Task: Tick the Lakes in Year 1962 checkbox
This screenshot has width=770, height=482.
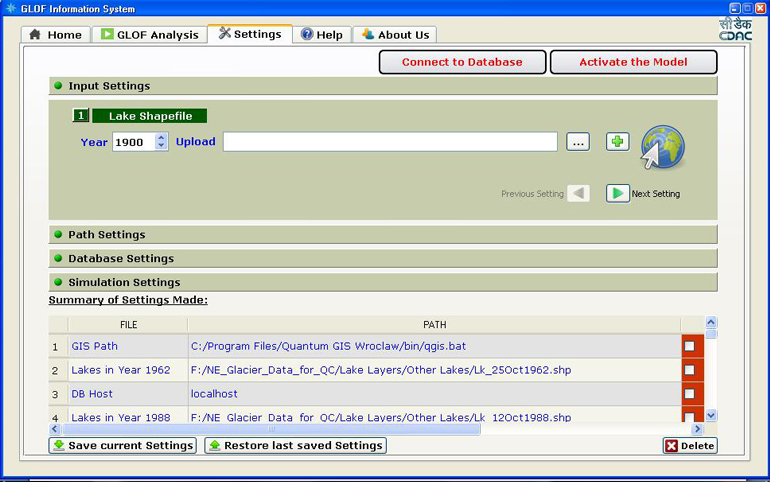Action: (689, 370)
